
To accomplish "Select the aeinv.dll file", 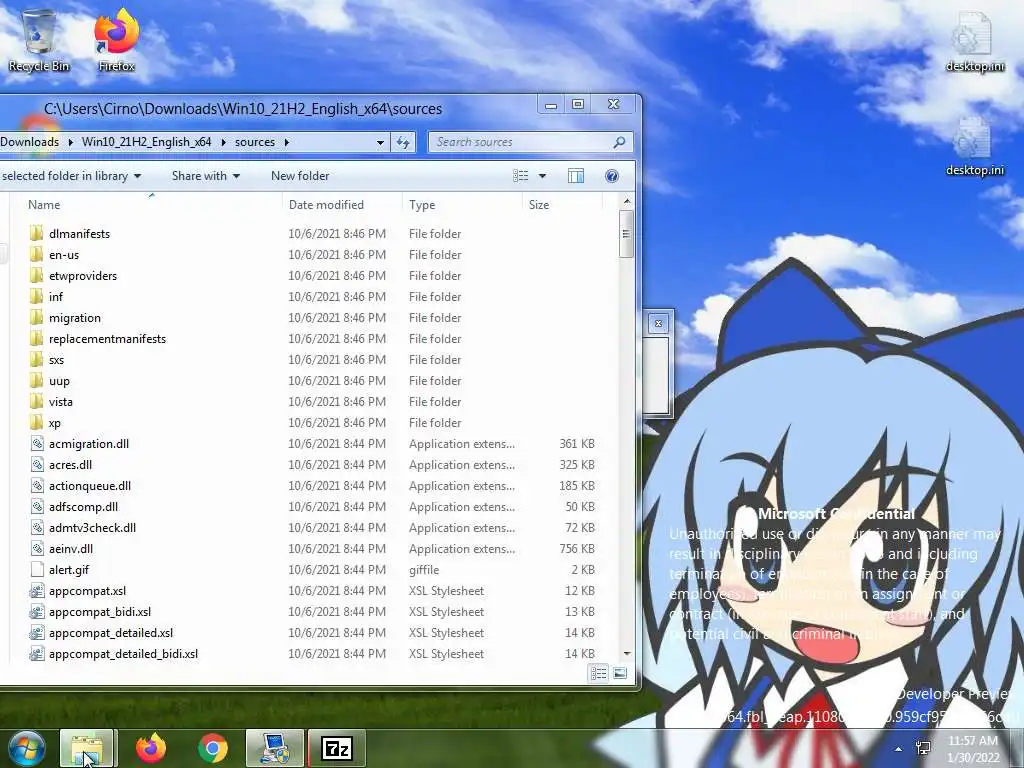I will (x=312, y=549).
